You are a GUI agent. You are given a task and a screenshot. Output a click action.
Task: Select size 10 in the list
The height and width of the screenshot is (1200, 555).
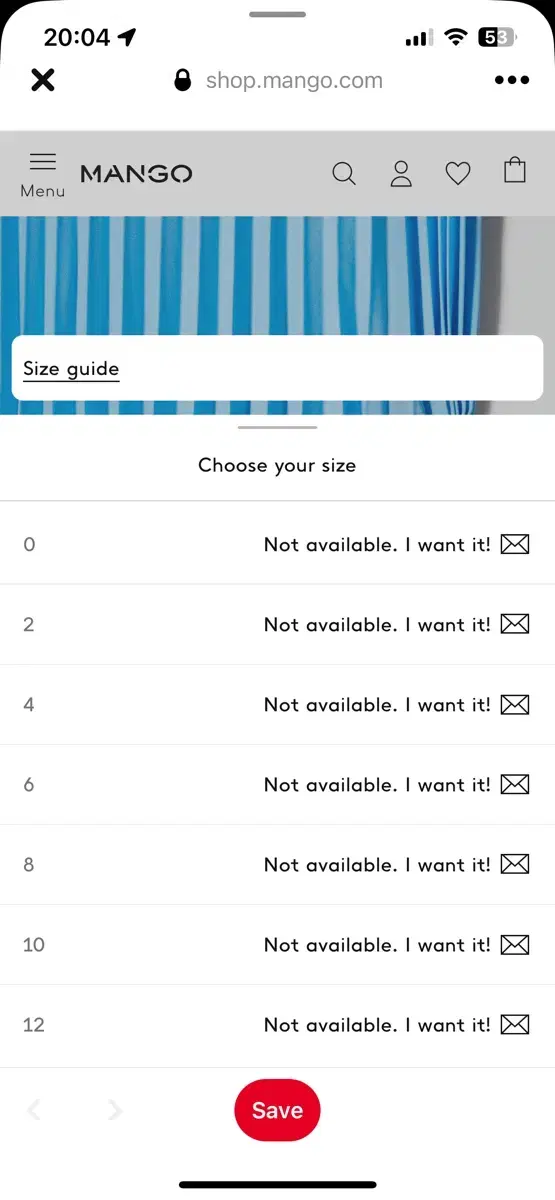[277, 945]
